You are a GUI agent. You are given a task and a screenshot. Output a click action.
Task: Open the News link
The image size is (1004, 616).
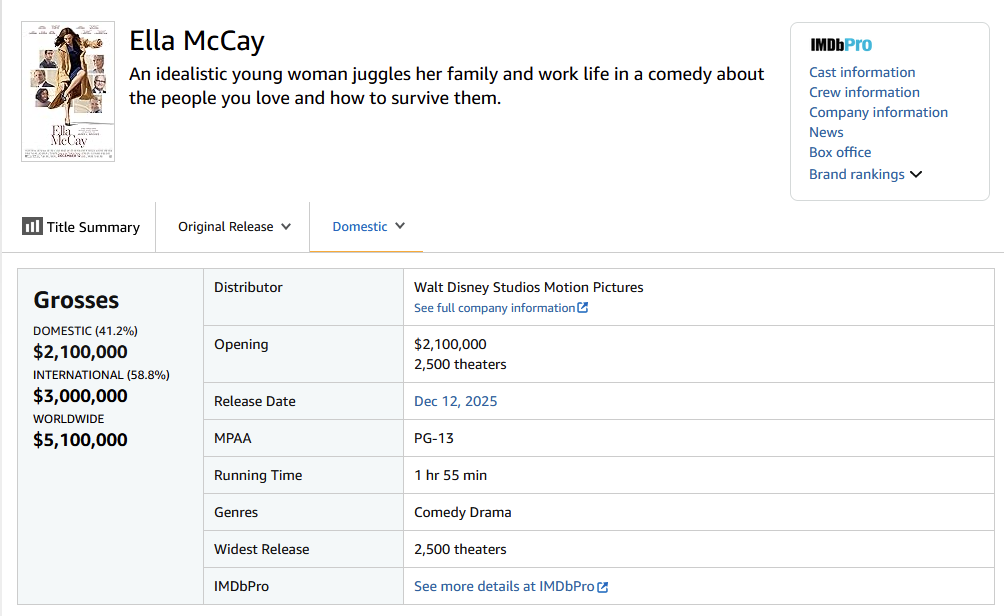826,132
